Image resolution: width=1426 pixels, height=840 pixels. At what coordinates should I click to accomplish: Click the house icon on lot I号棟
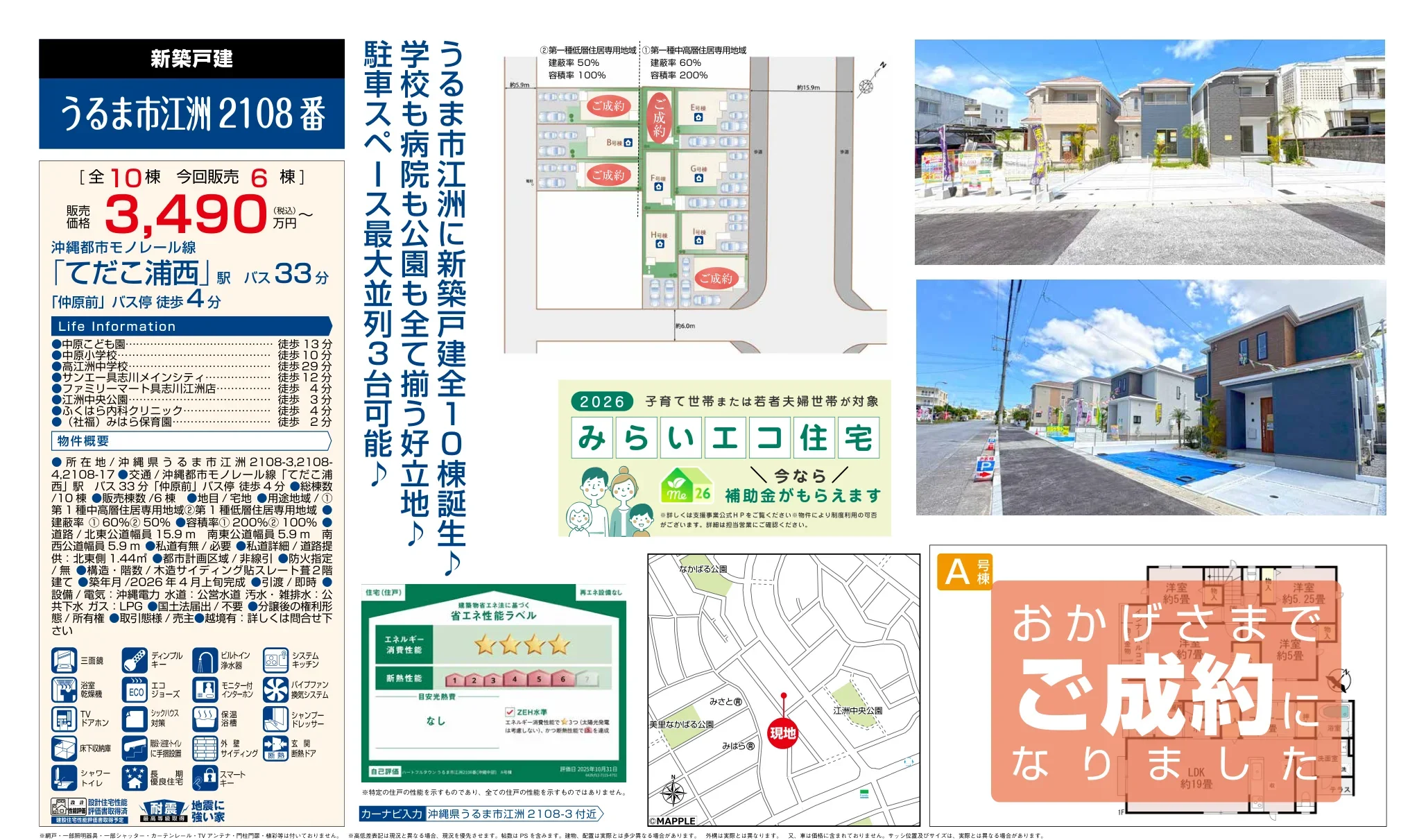pyautogui.click(x=699, y=241)
